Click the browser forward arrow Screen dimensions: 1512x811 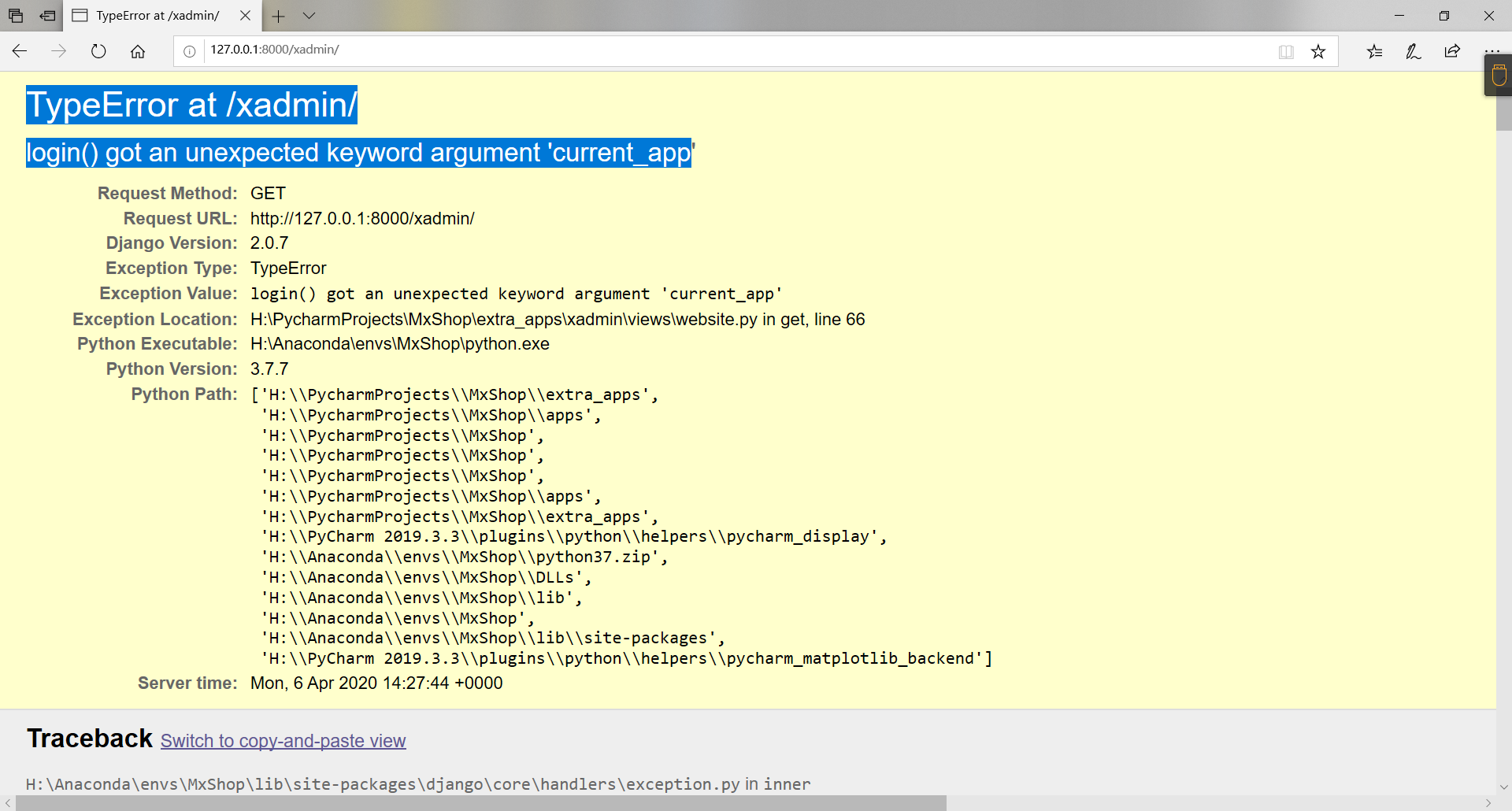point(58,51)
